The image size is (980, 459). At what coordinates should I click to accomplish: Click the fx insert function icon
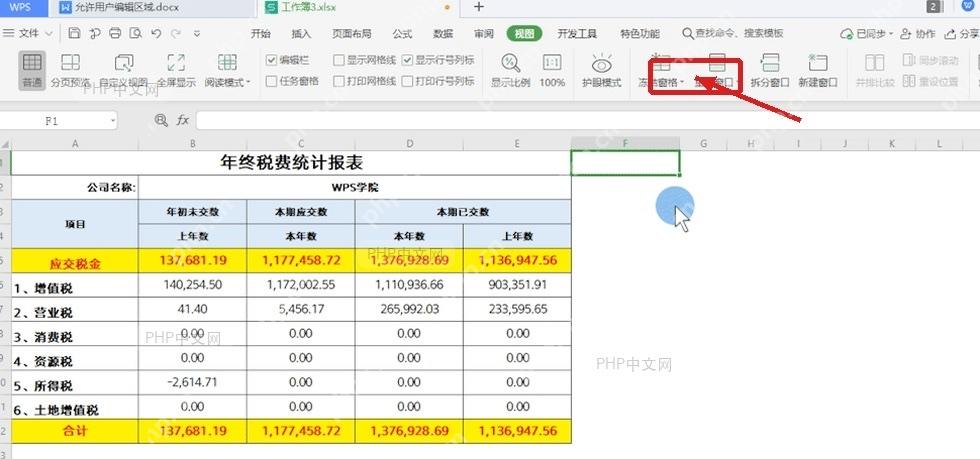182,120
